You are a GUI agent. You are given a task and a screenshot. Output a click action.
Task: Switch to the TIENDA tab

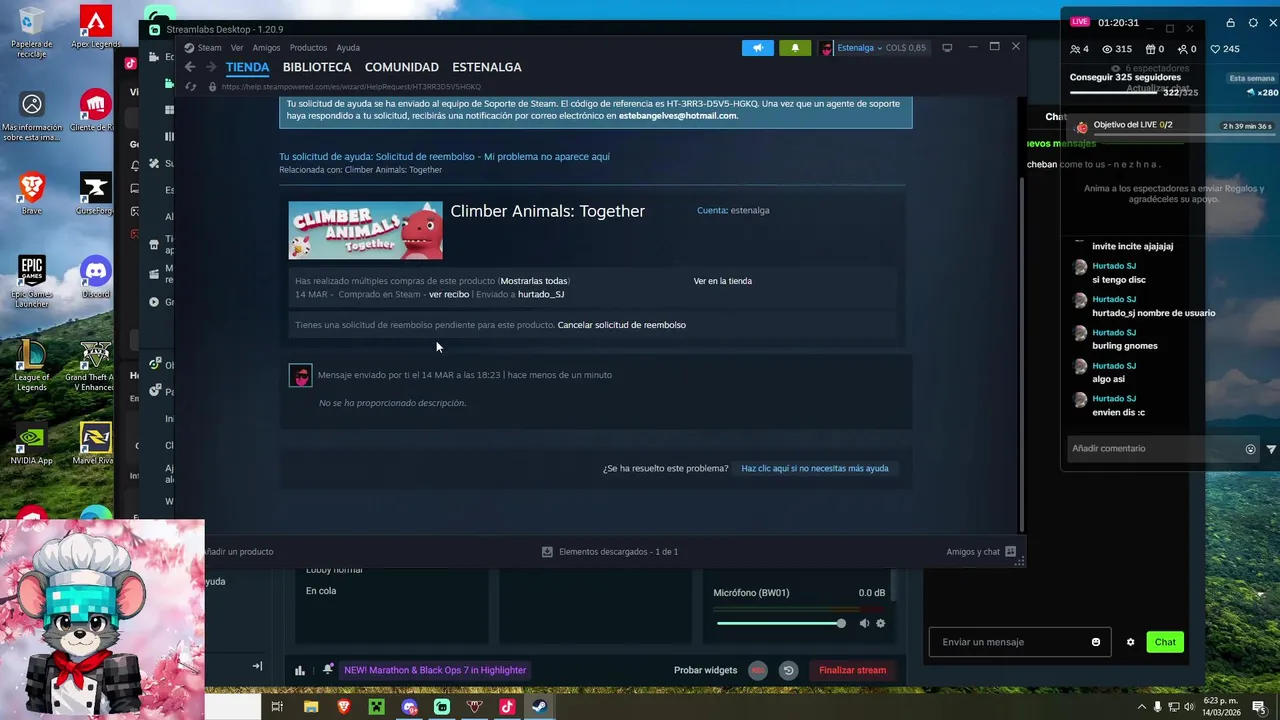click(247, 67)
